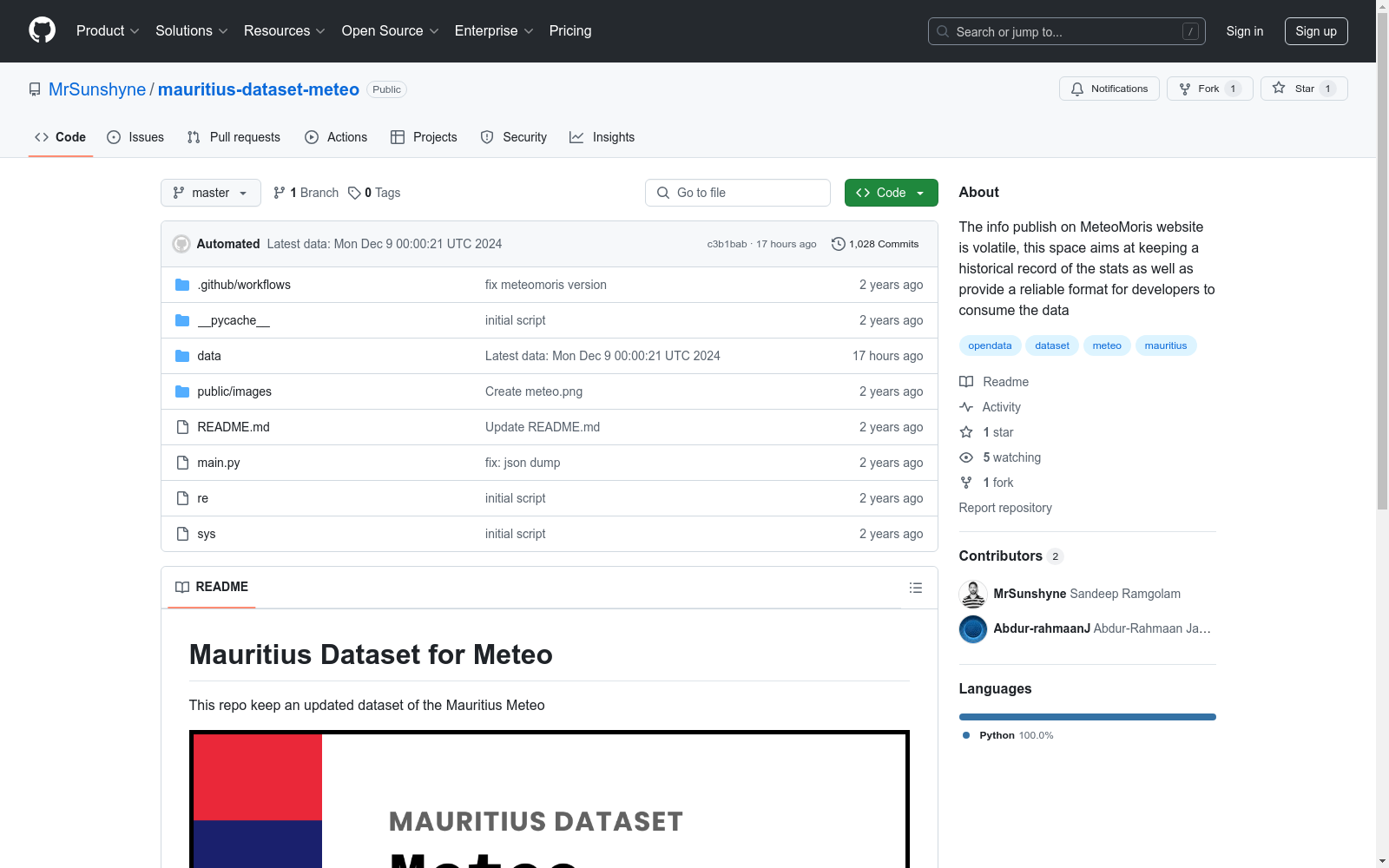Viewport: 1389px width, 868px height.
Task: Click the public/images folder icon
Action: click(182, 391)
